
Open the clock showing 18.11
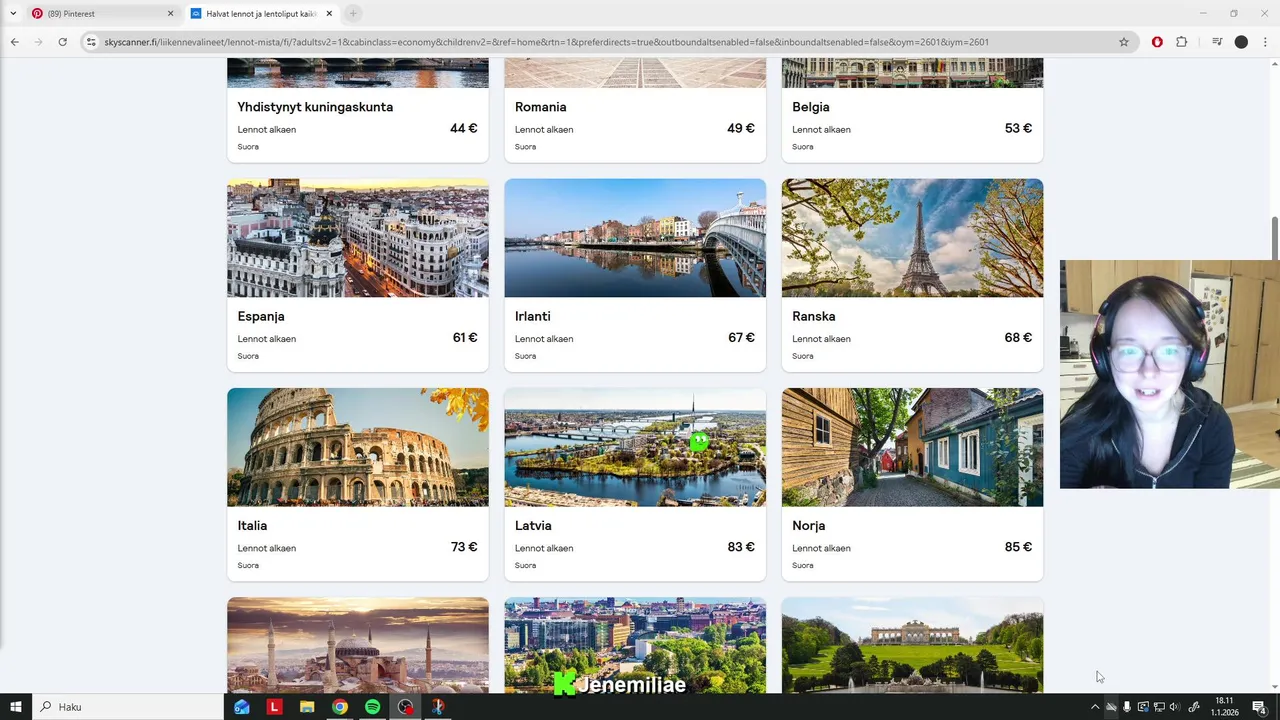(1225, 707)
